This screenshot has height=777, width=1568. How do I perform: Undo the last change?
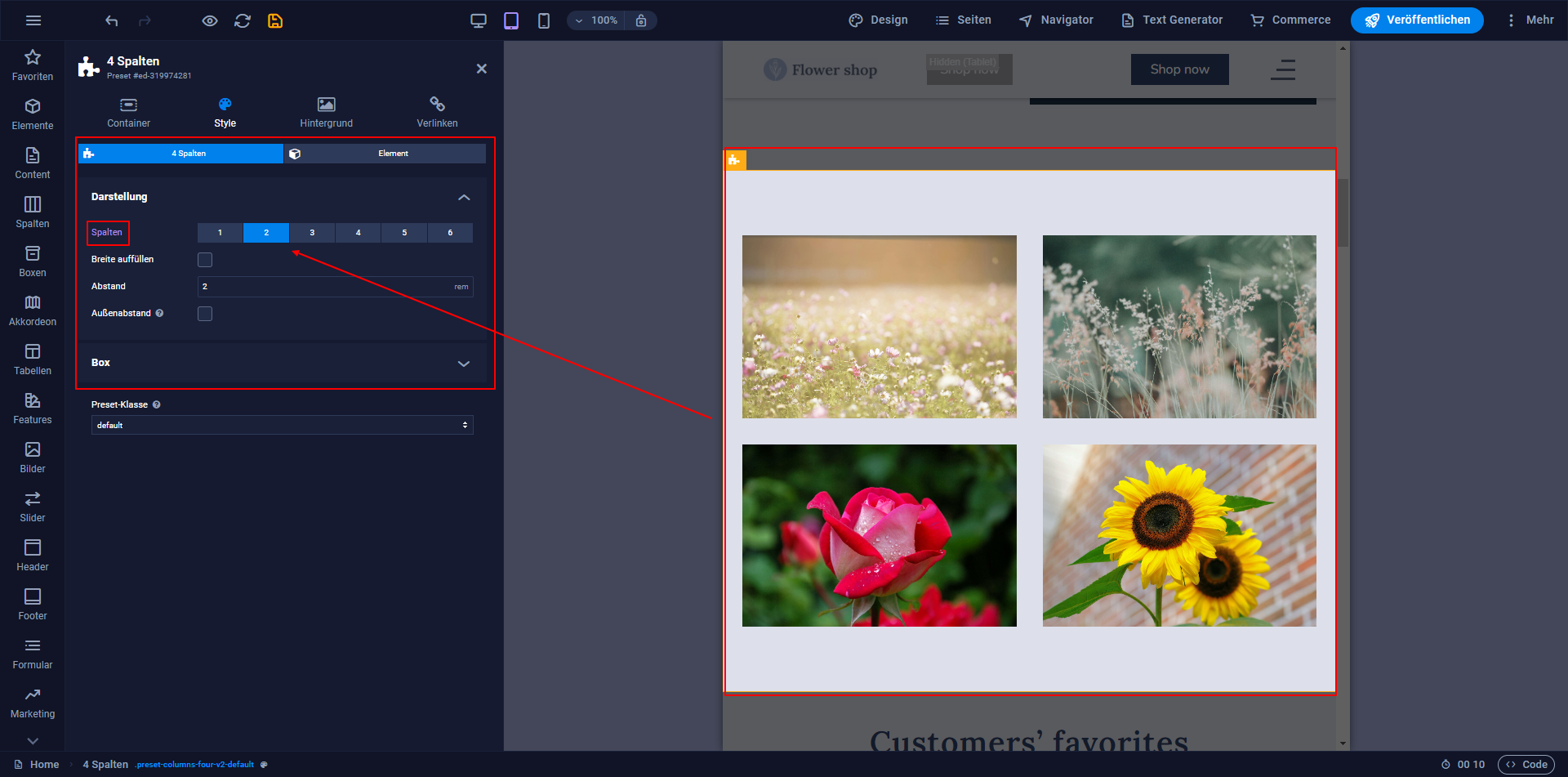click(112, 20)
